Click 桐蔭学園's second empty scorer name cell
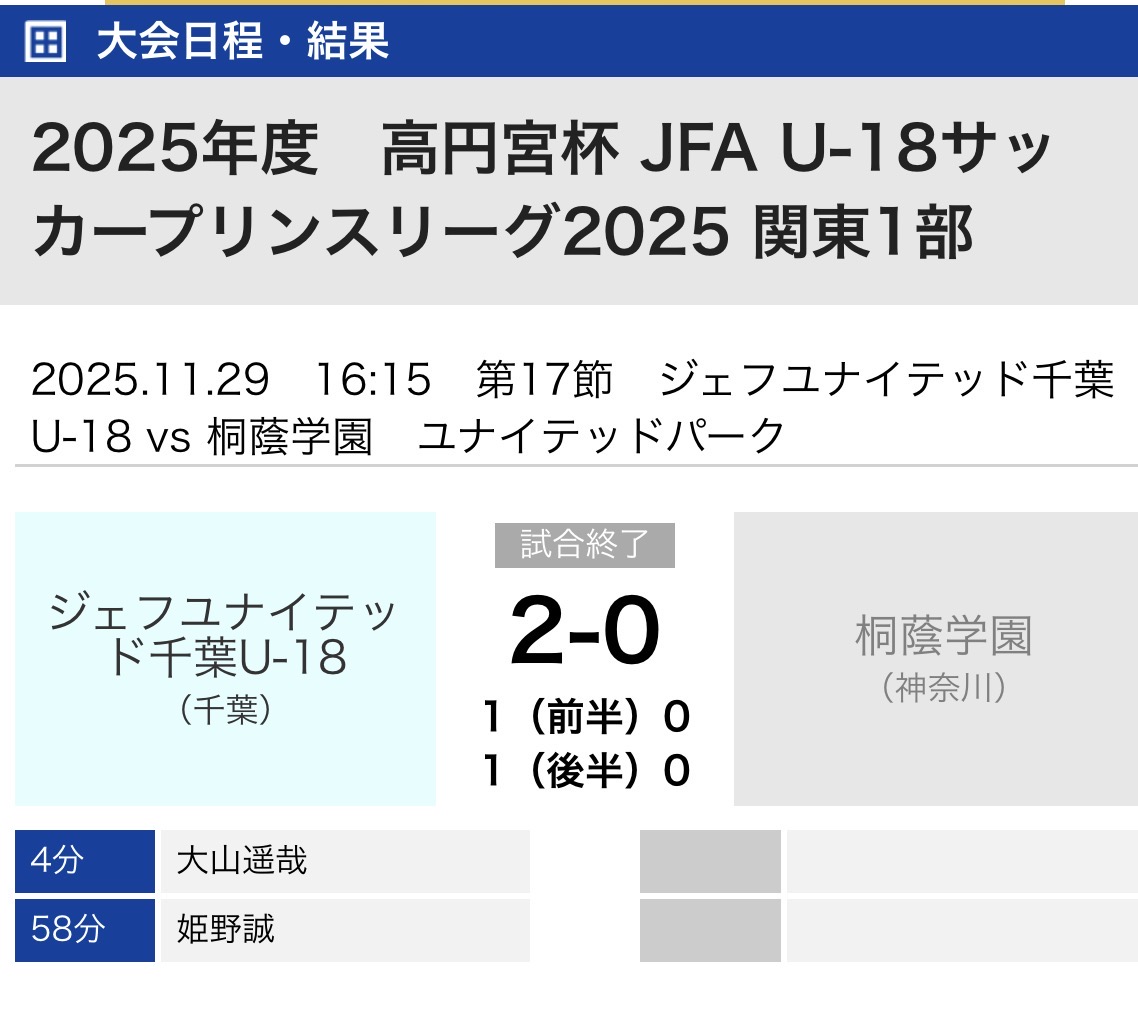The height and width of the screenshot is (1026, 1138). 960,930
